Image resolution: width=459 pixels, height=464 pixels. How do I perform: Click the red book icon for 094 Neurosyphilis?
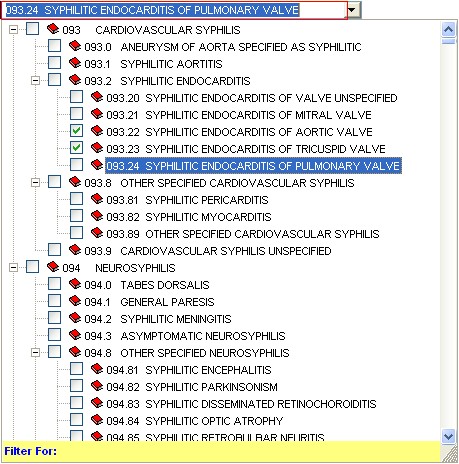click(x=53, y=267)
